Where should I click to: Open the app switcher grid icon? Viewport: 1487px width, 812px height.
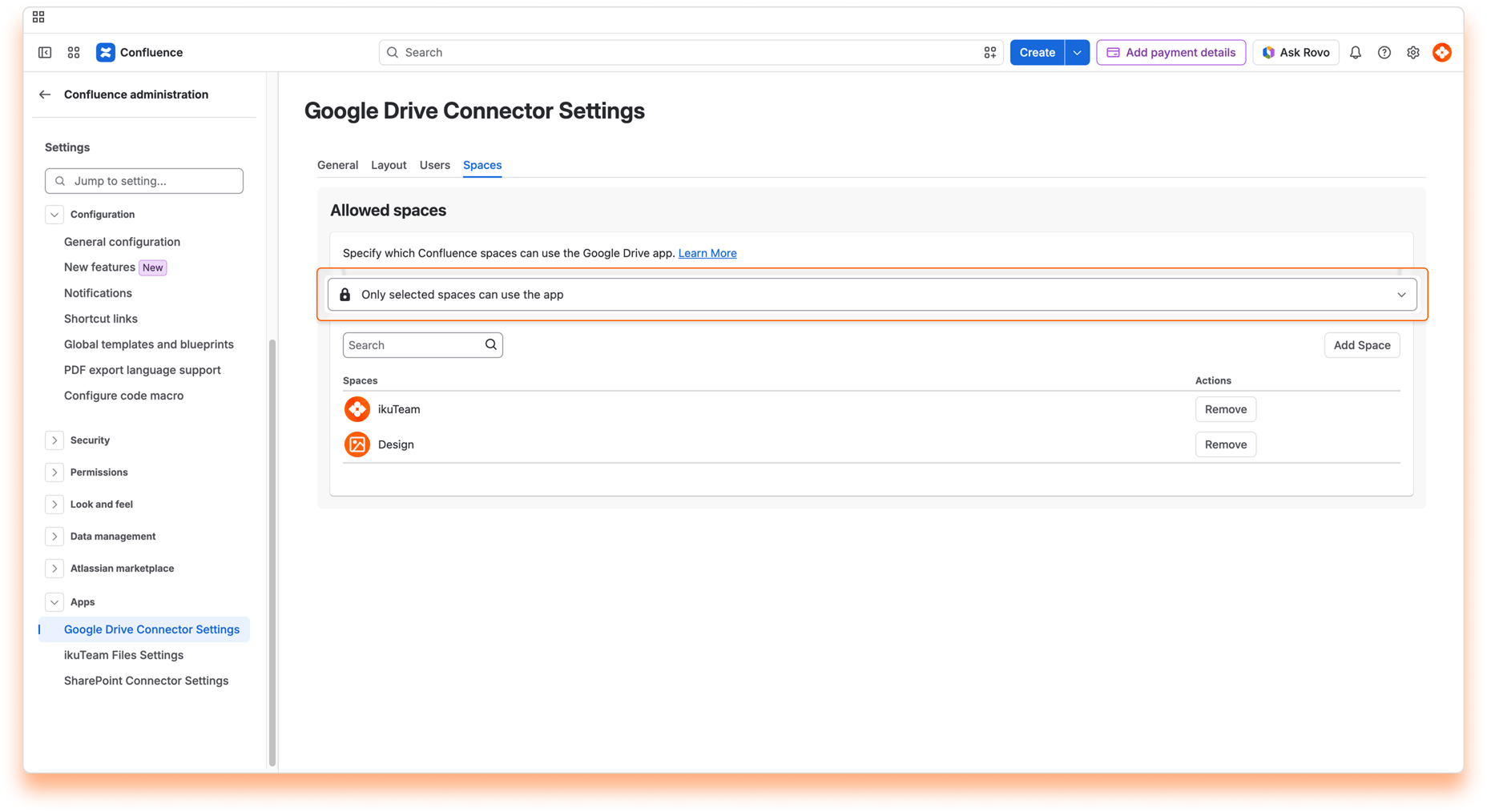point(74,52)
